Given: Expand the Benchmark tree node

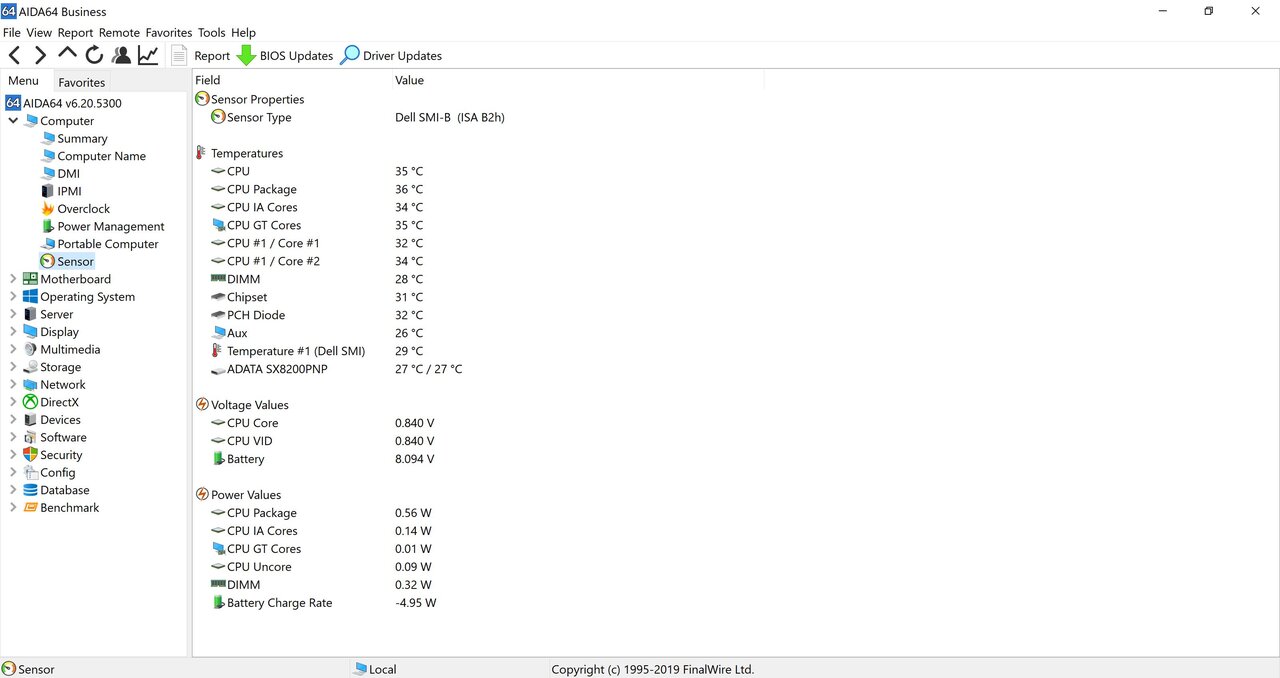Looking at the screenshot, I should pos(13,508).
